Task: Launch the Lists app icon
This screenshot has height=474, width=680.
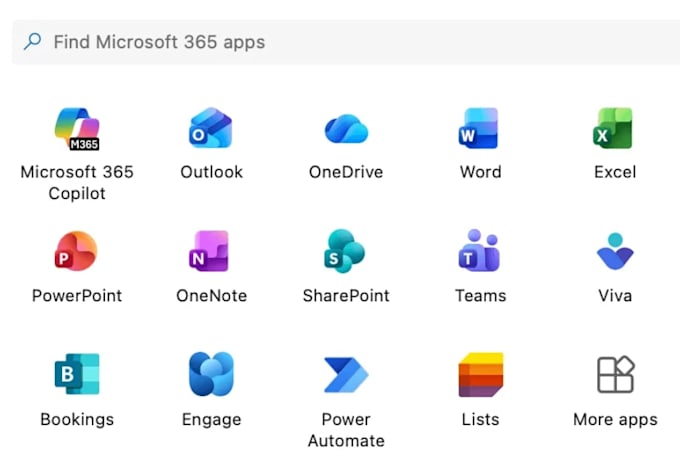Action: [481, 375]
